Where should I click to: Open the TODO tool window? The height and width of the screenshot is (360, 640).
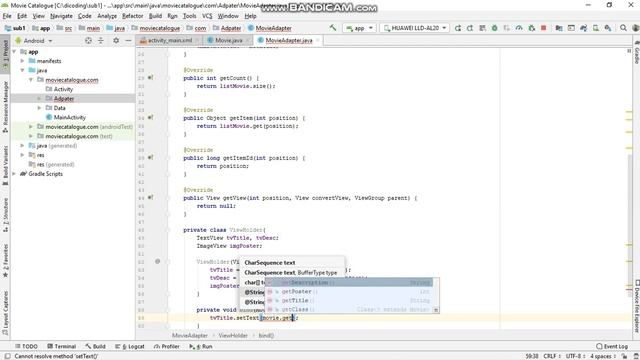(26, 346)
